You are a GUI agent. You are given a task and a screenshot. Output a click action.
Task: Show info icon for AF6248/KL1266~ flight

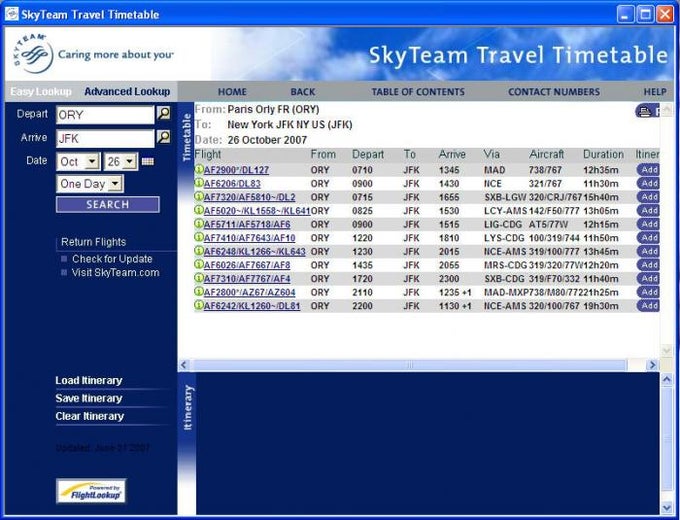199,251
